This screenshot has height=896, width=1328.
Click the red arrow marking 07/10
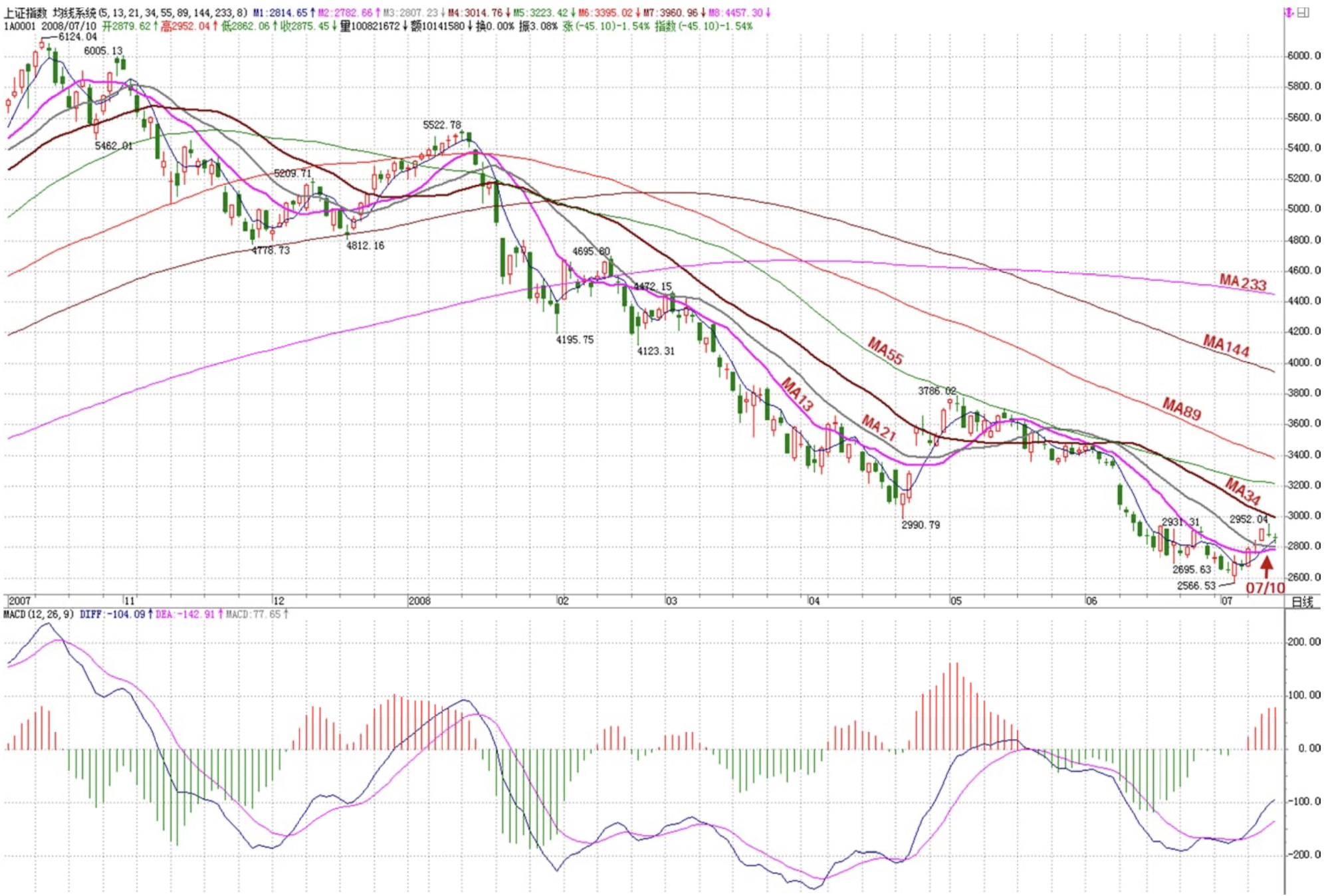[x=1266, y=566]
